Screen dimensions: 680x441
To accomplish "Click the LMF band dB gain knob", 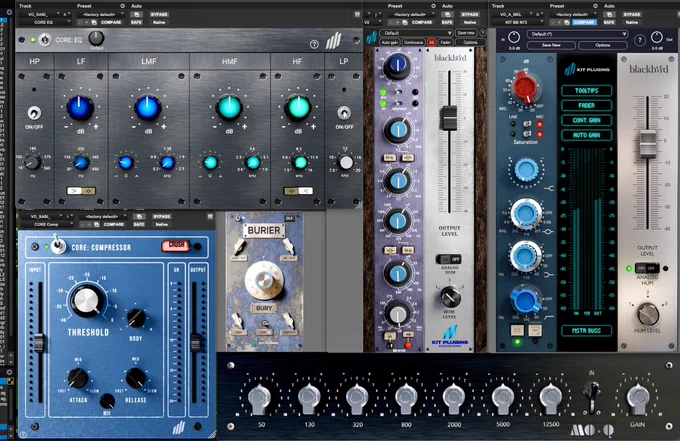I will tap(147, 107).
